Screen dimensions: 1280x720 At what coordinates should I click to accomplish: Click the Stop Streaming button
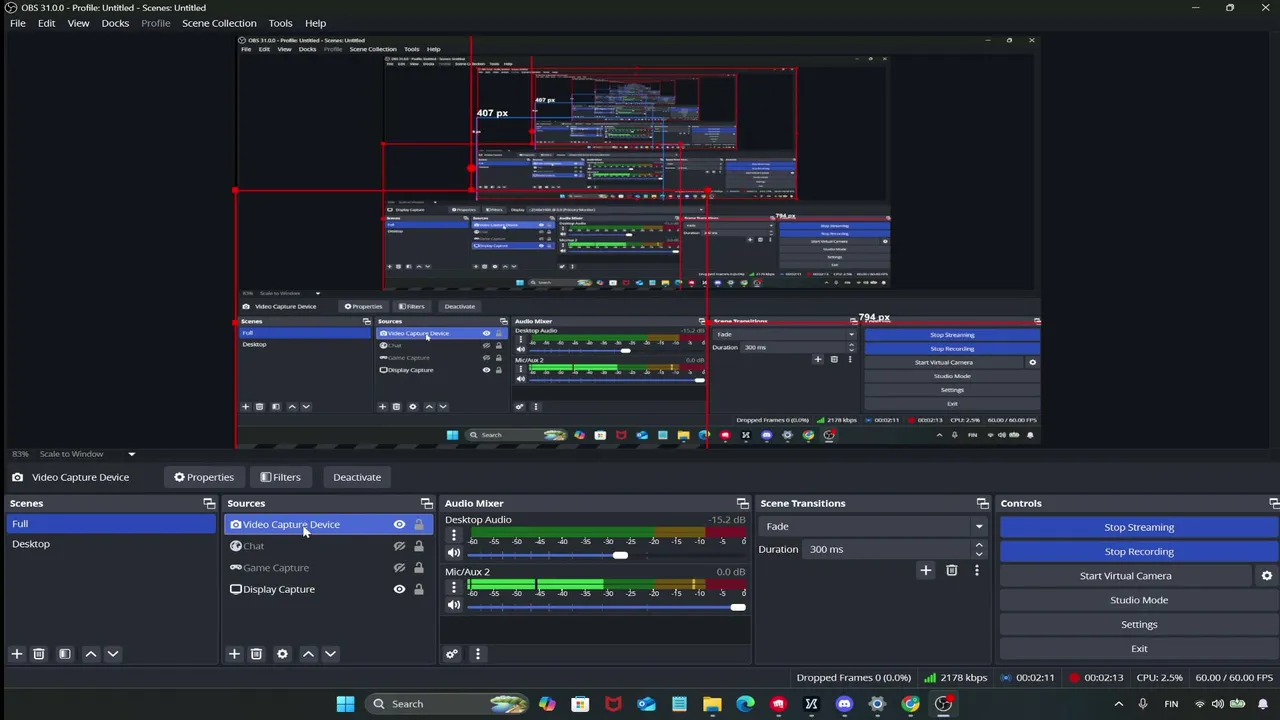[1139, 527]
